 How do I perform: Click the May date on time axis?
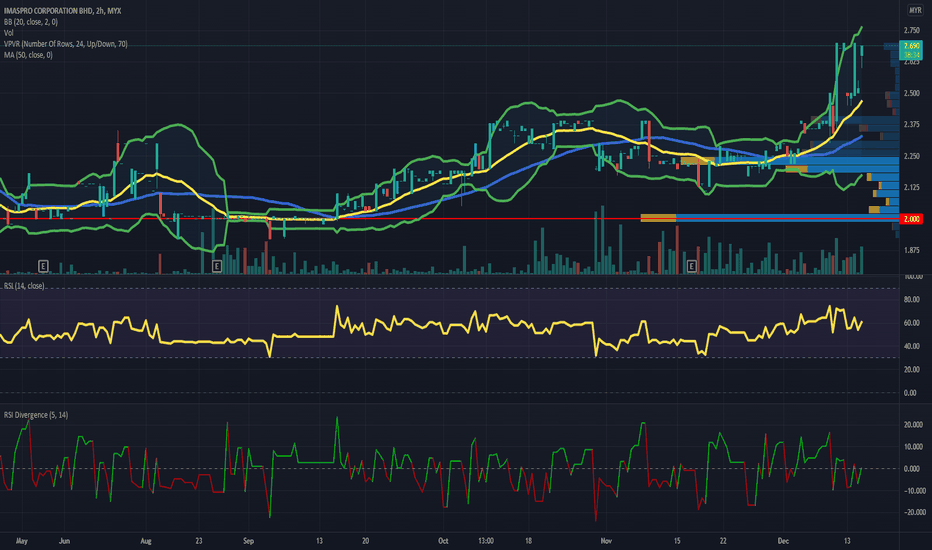[21, 541]
